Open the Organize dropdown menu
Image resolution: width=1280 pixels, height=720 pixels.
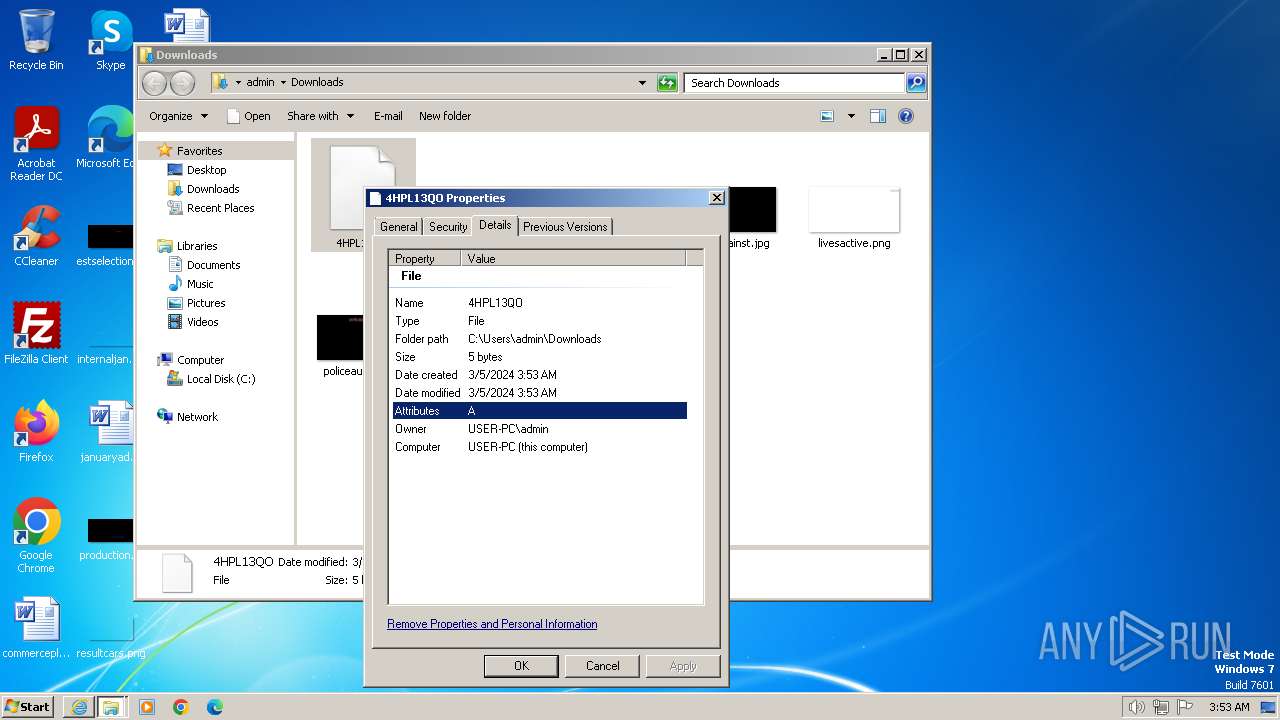click(x=178, y=116)
